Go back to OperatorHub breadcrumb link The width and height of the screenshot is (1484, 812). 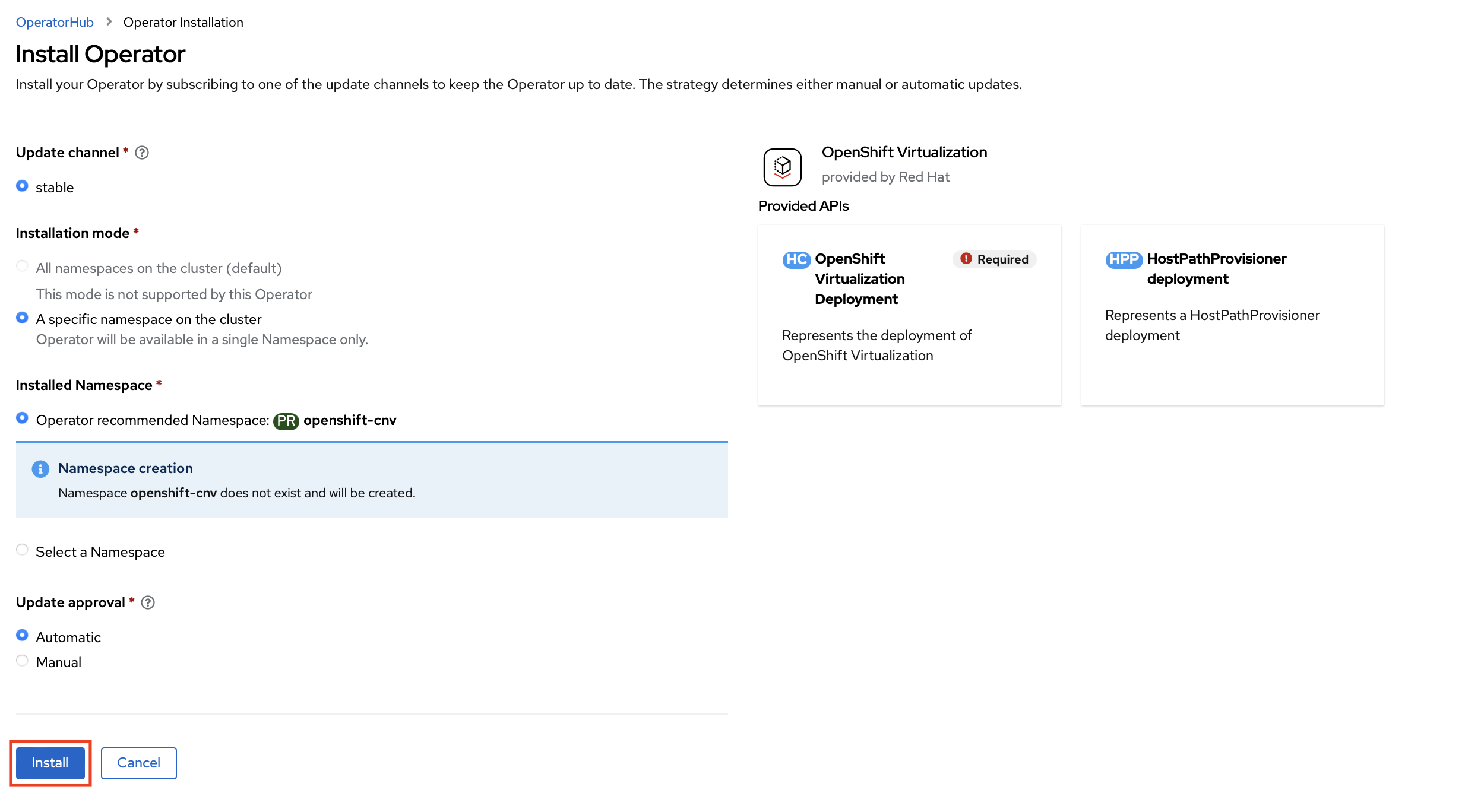55,23
